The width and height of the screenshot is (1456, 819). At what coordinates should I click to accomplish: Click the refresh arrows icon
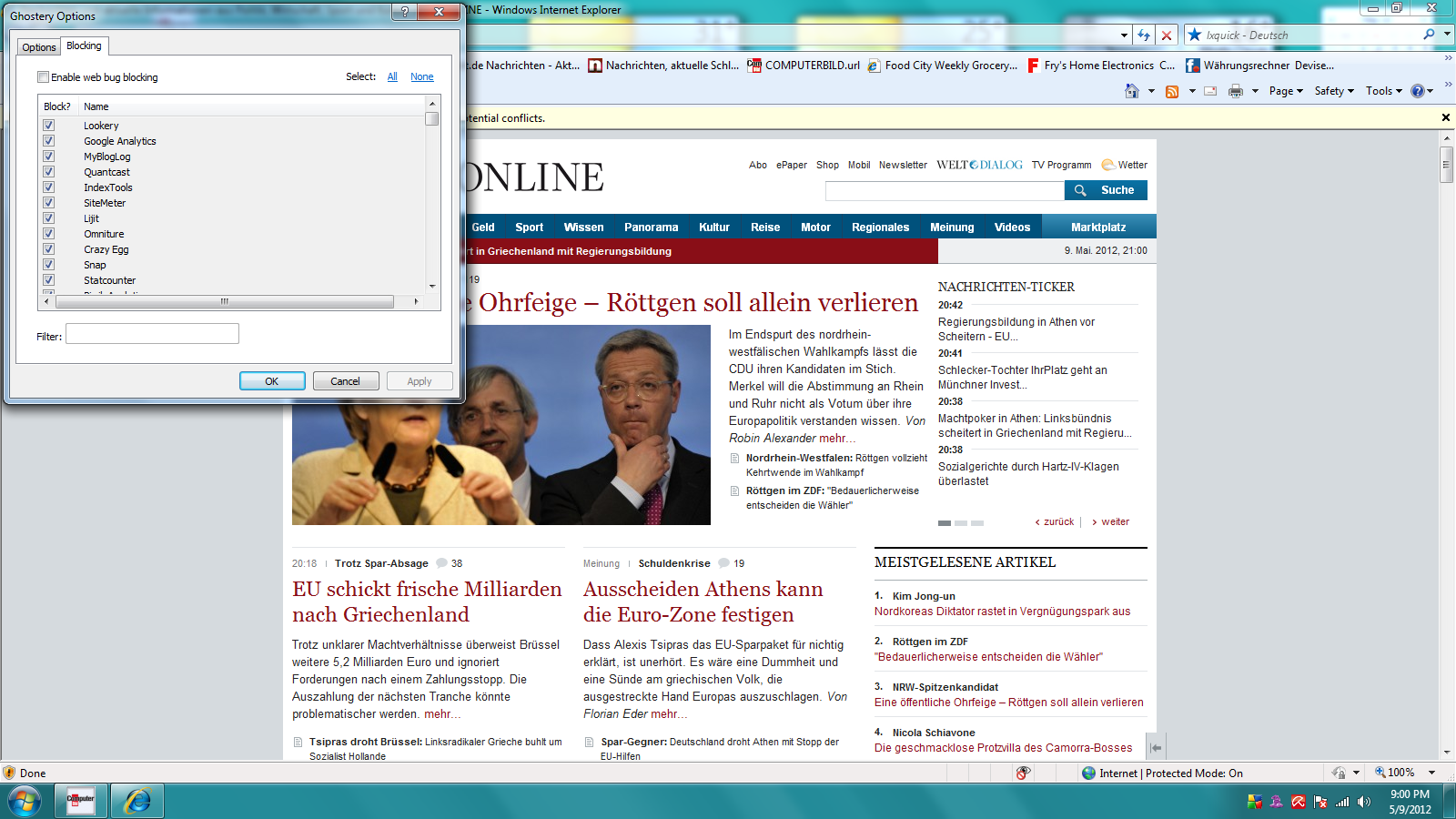(1144, 35)
